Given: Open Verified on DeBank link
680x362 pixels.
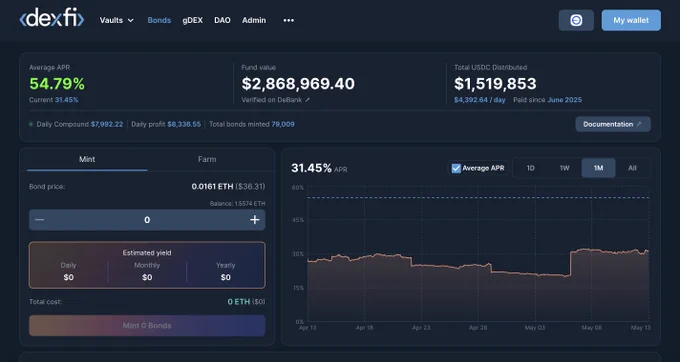Looking at the screenshot, I should [x=276, y=100].
